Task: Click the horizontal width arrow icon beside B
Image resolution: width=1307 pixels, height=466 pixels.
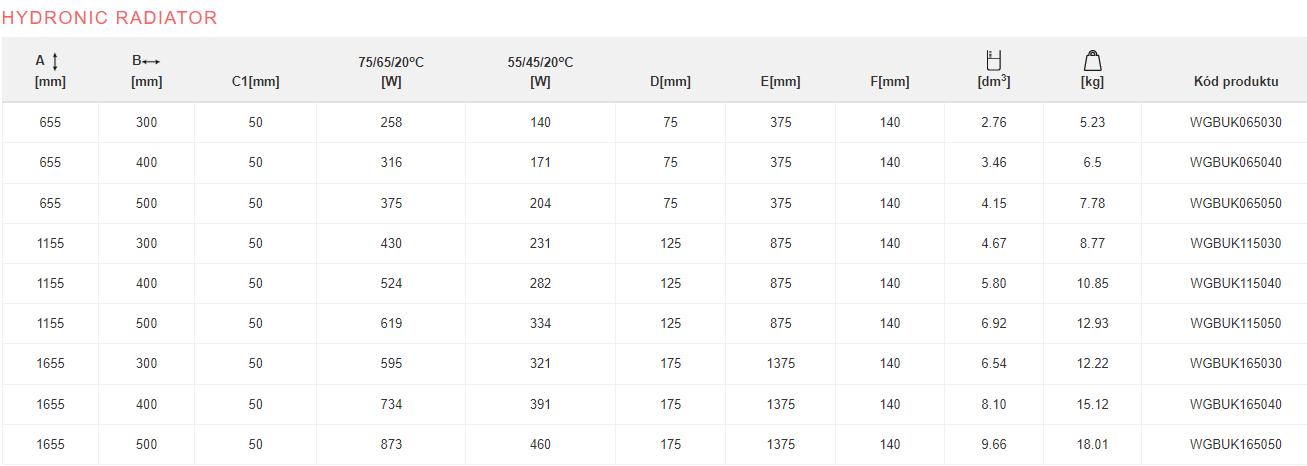Action: coord(152,61)
